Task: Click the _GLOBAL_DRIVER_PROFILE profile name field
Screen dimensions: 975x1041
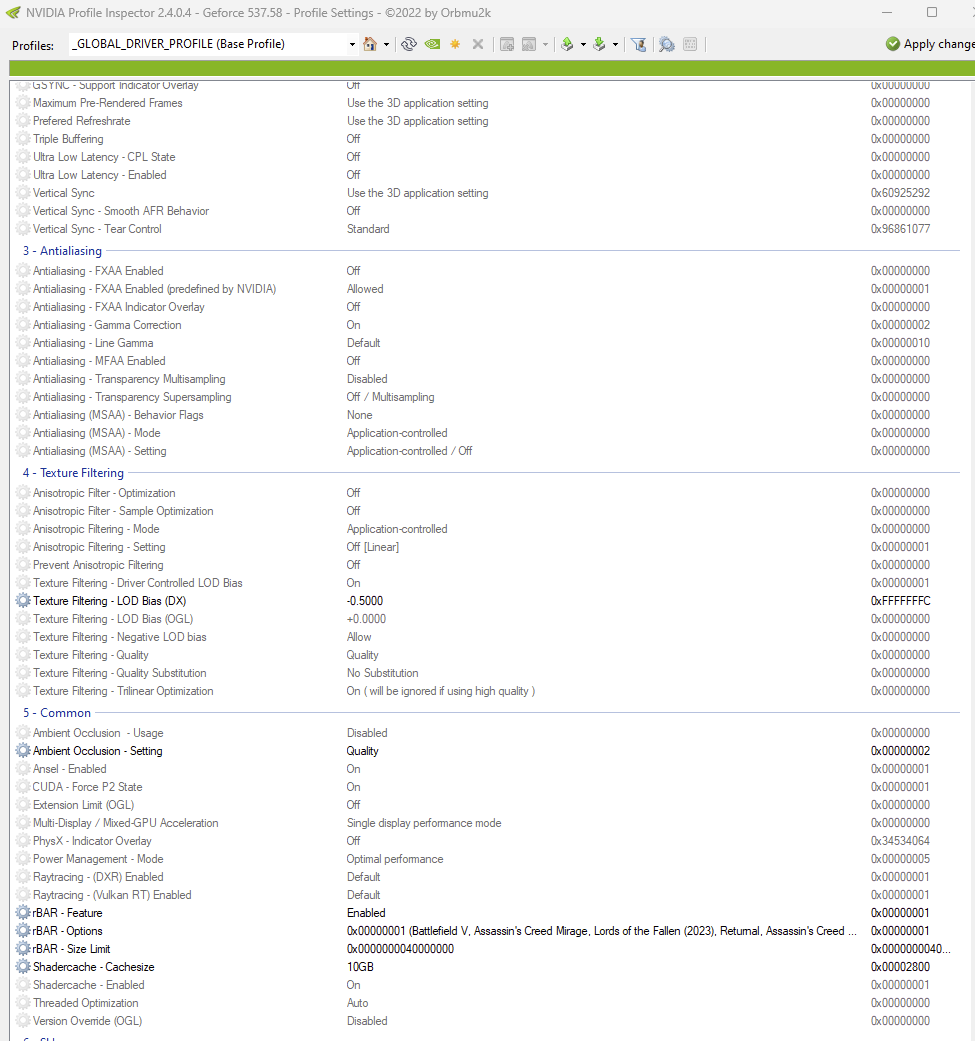Action: pos(208,44)
